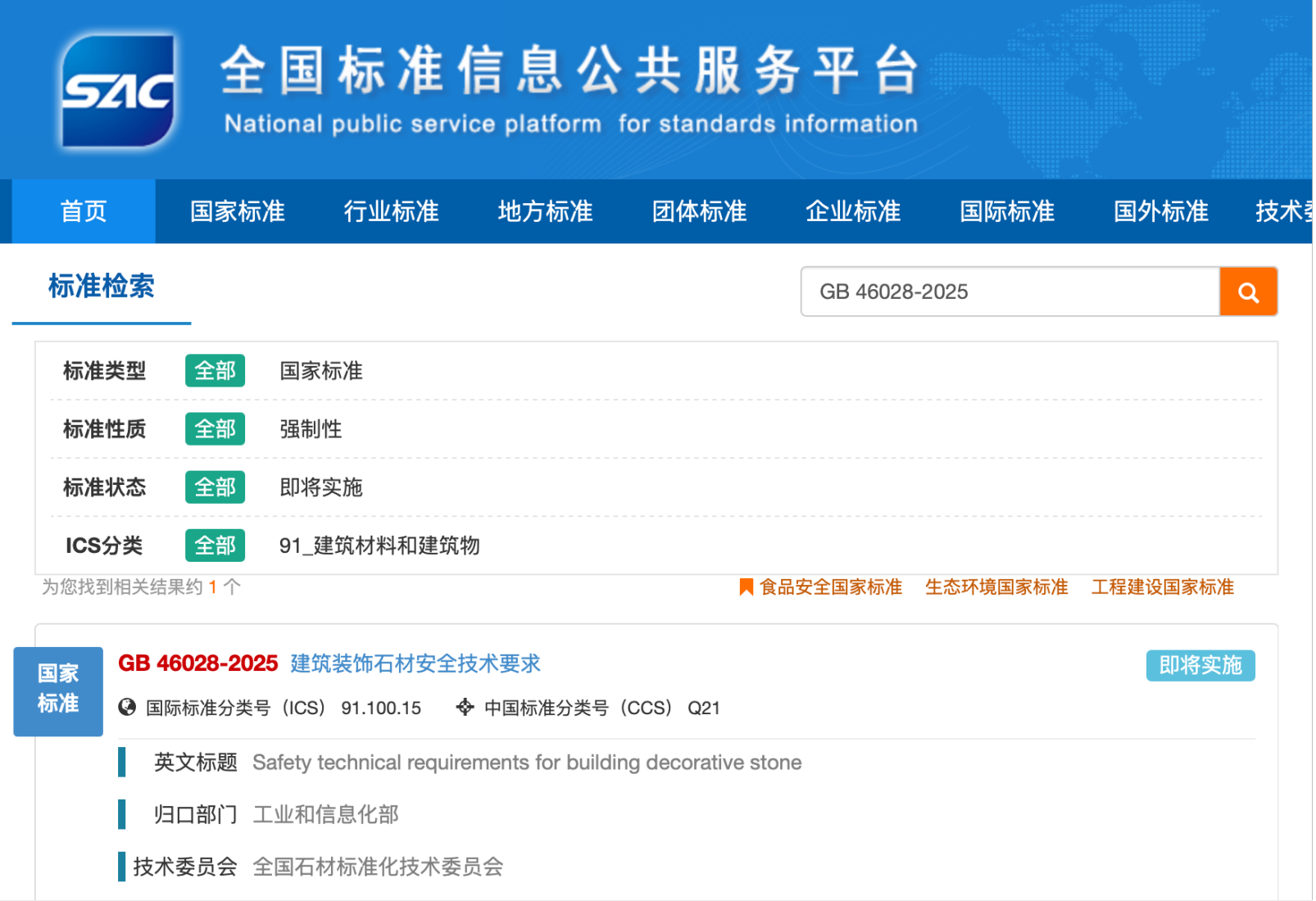Click the 工业和信息化部 department text
Image resolution: width=1316 pixels, height=901 pixels.
(326, 814)
